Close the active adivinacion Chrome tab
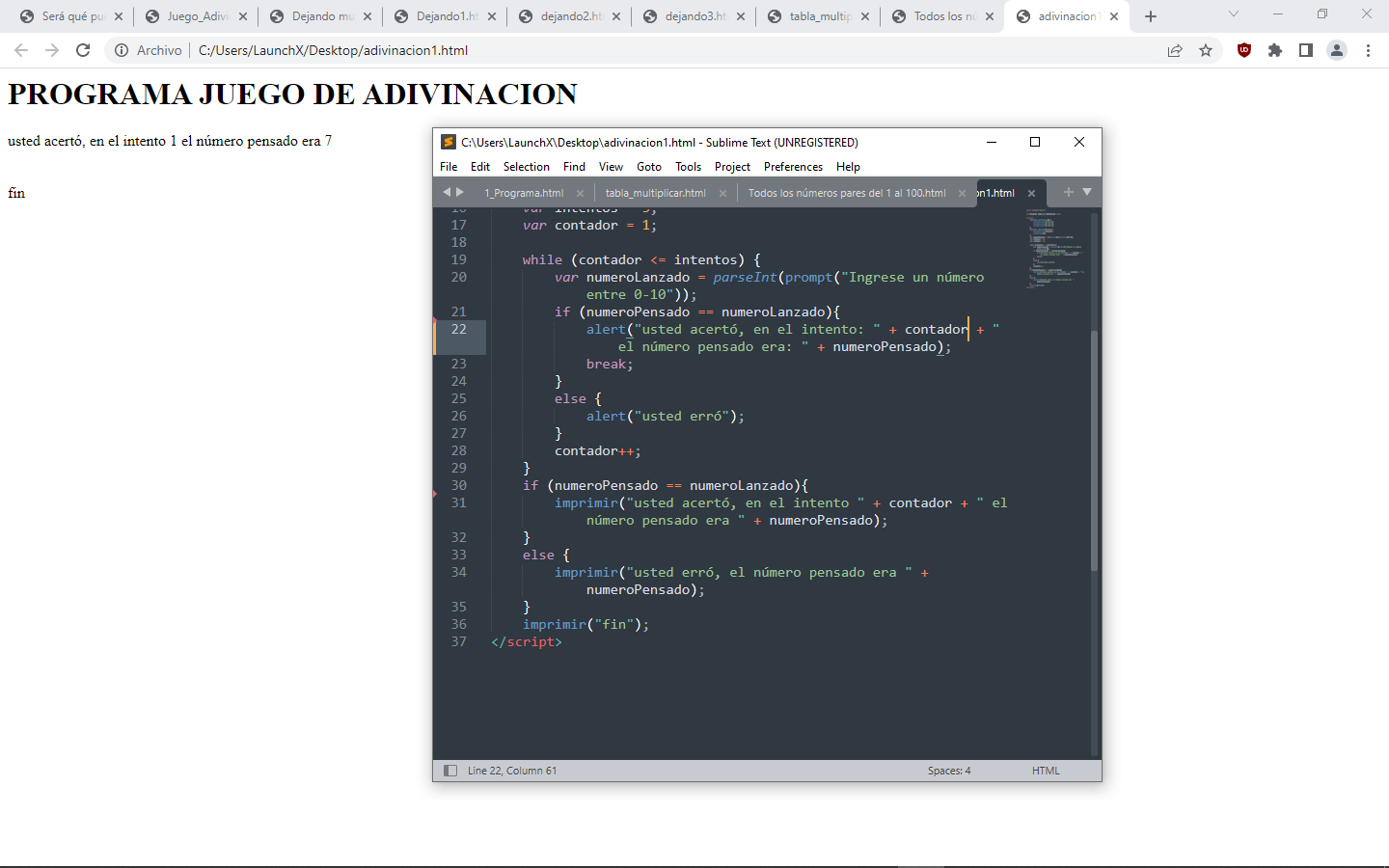Image resolution: width=1389 pixels, height=868 pixels. 1114,16
